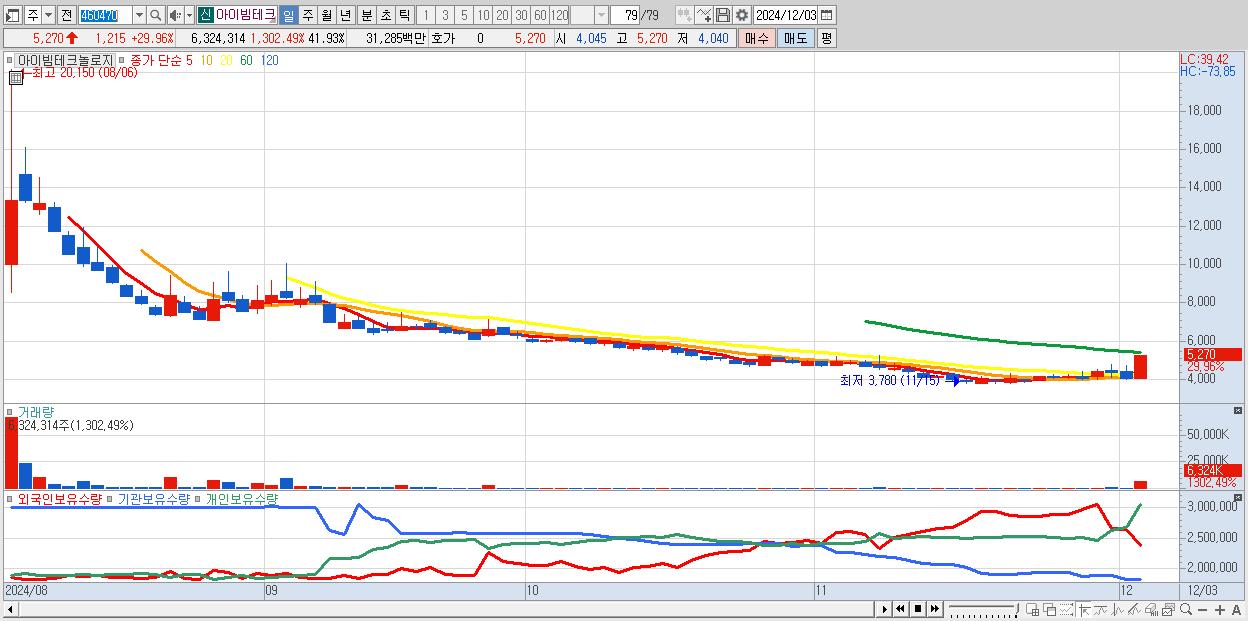Choose interval 30 button
This screenshot has height=621, width=1248.
[521, 16]
